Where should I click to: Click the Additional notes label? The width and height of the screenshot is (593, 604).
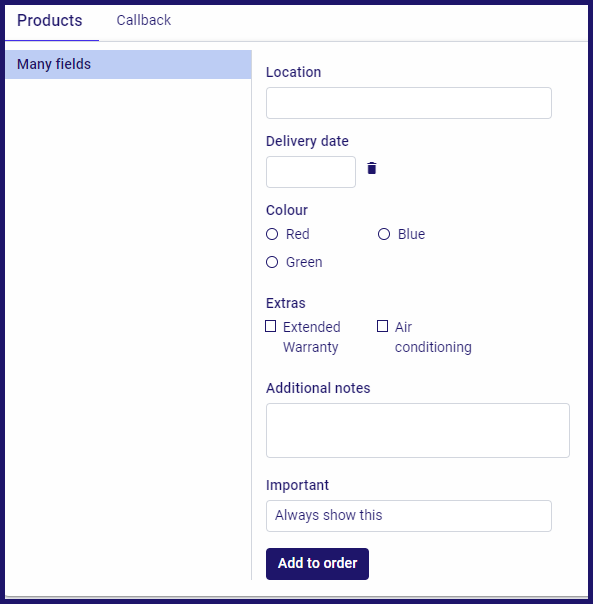(318, 388)
